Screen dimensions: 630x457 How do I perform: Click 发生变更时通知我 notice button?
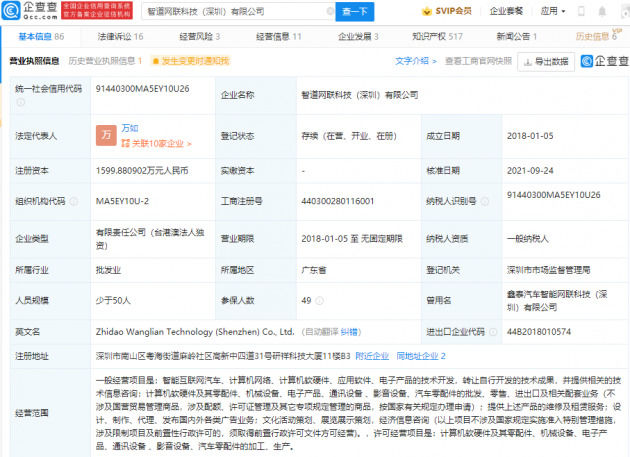pos(190,61)
